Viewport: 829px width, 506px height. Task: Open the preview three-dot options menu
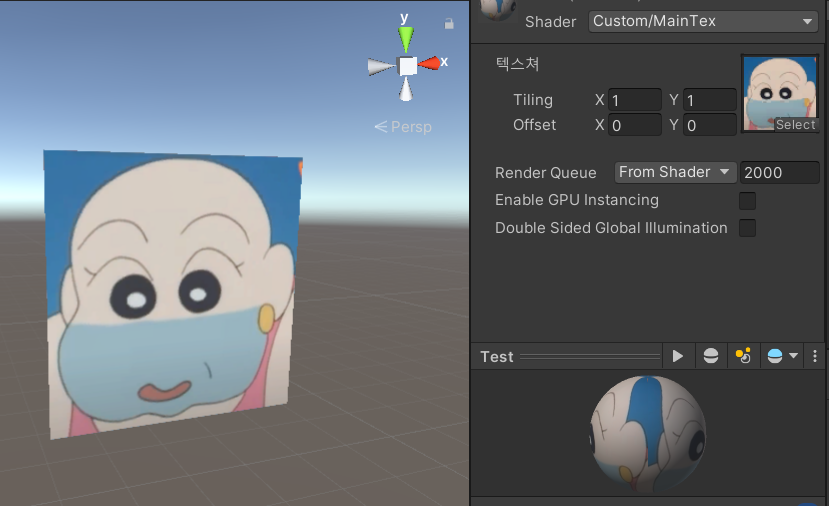815,356
